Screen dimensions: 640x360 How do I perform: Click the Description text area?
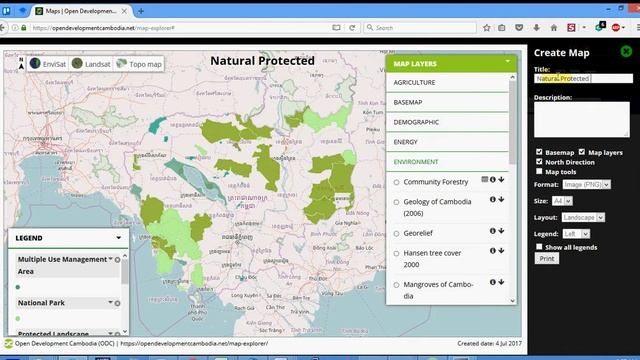(x=582, y=119)
